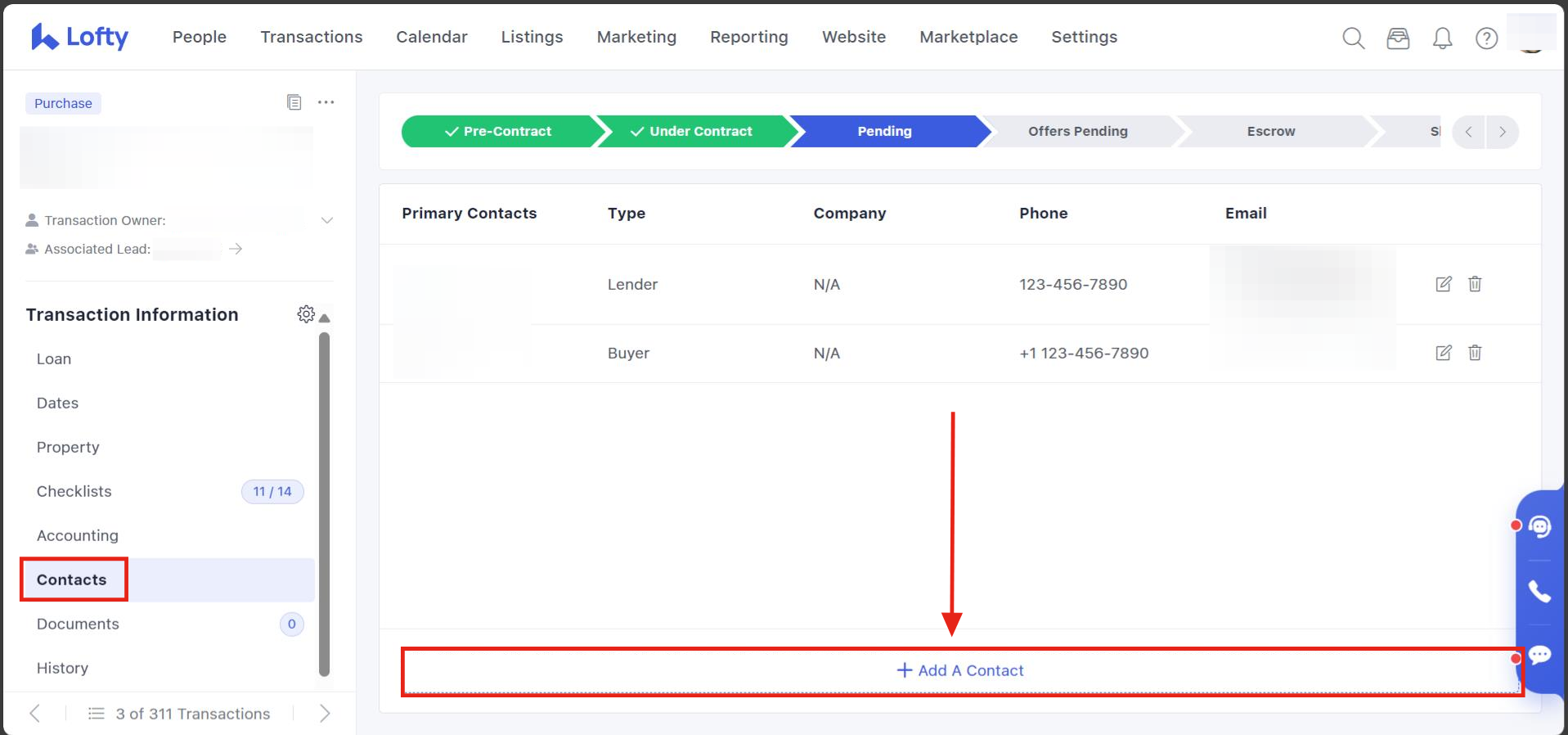1568x735 pixels.
Task: Open the search magnifier icon
Action: (1353, 38)
